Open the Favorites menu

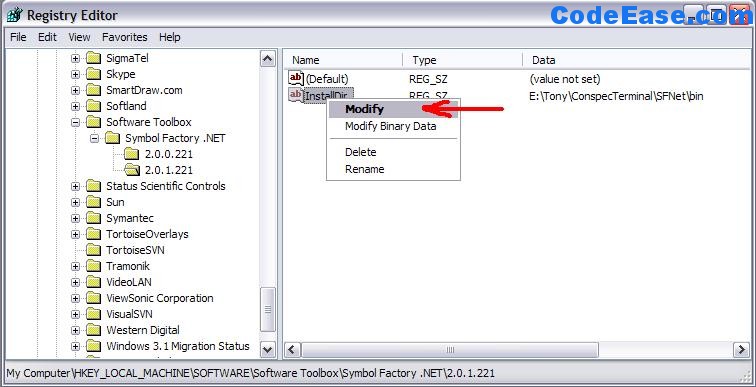[124, 37]
